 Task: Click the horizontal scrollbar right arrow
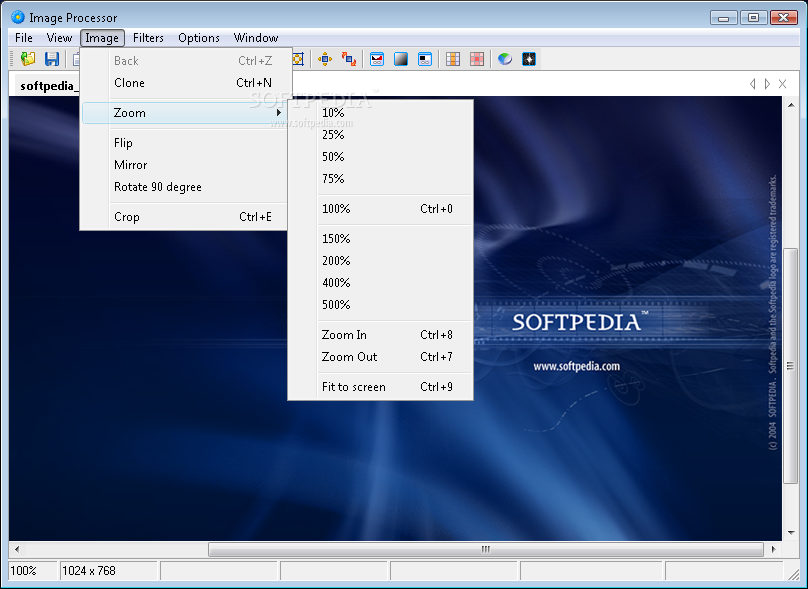pos(773,549)
